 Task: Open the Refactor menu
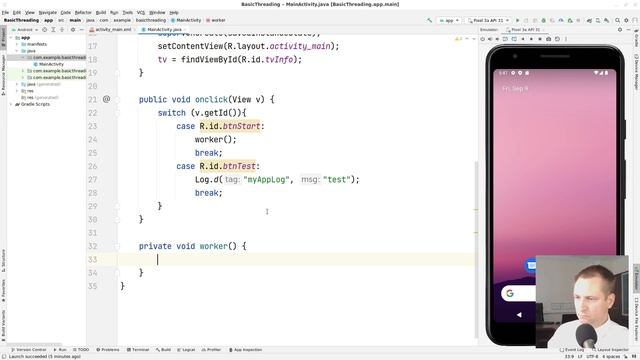(83, 13)
